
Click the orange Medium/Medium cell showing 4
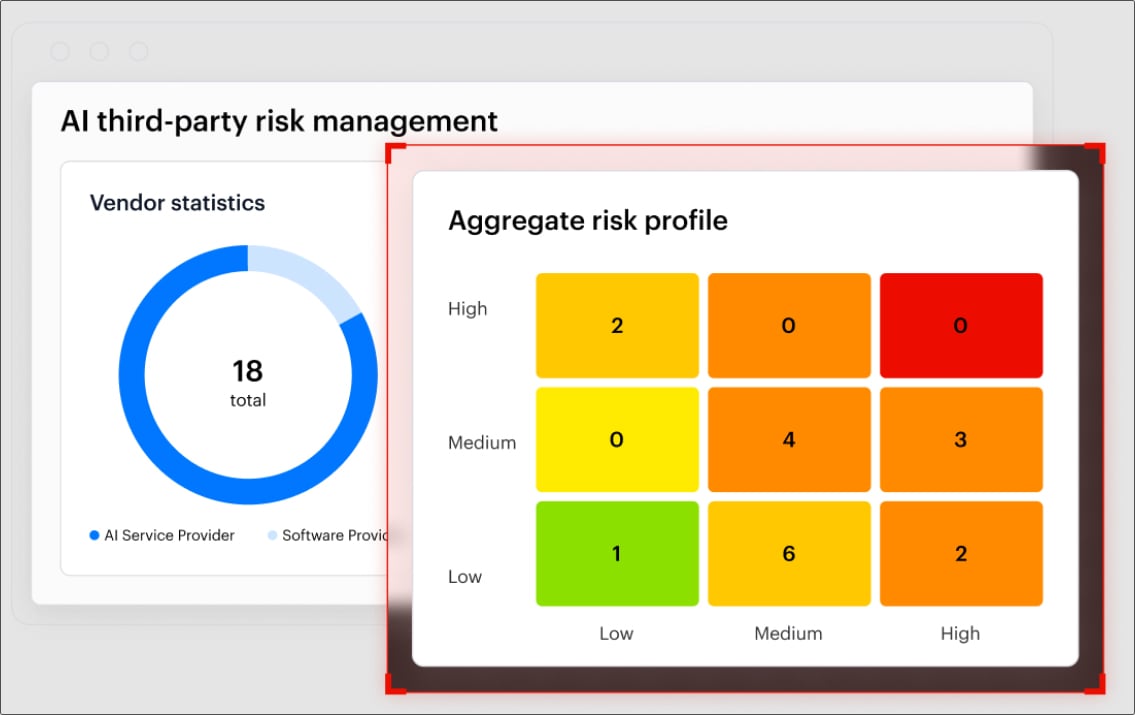[x=788, y=439]
